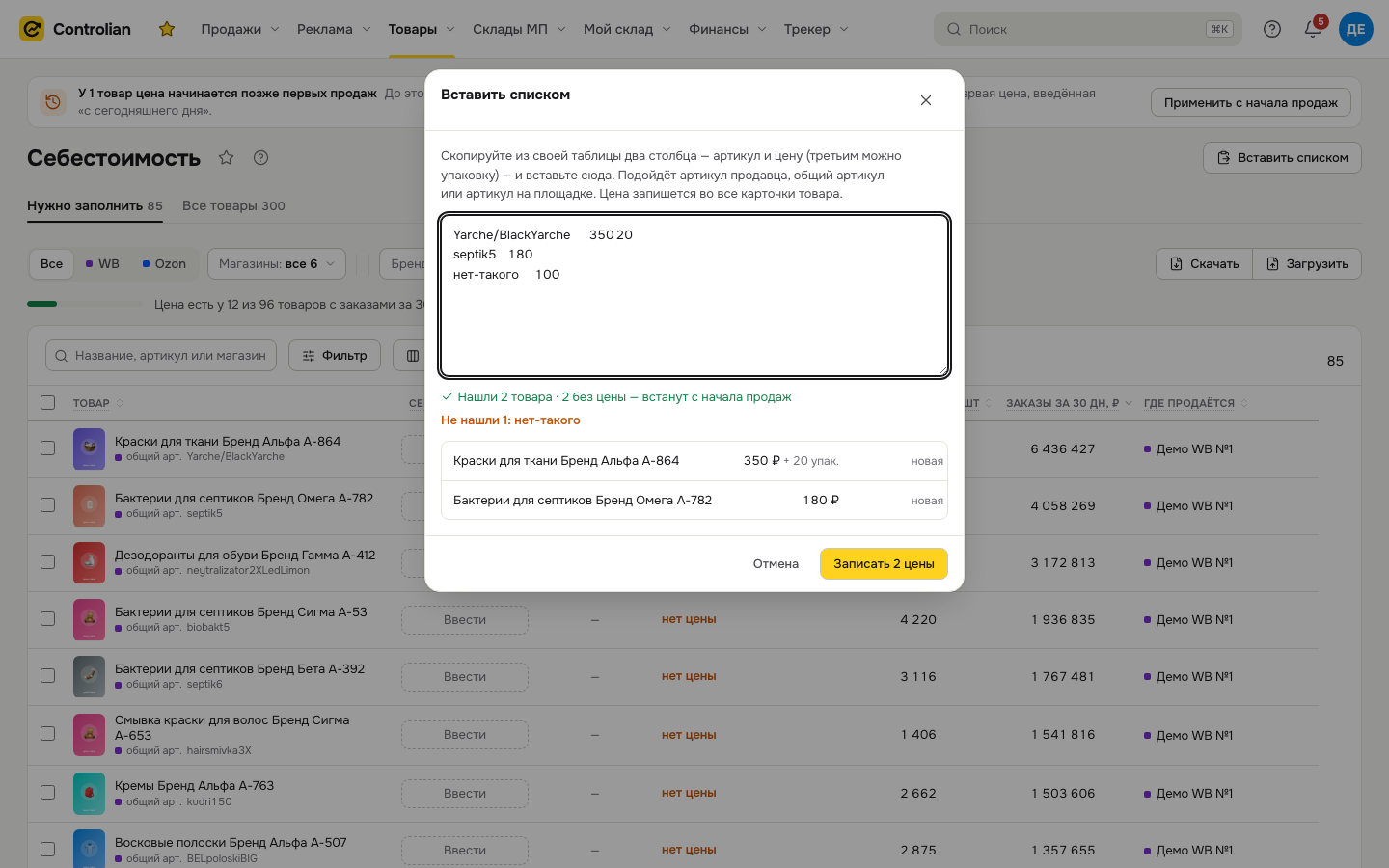Open the help question mark icon in navbar

1272,29
